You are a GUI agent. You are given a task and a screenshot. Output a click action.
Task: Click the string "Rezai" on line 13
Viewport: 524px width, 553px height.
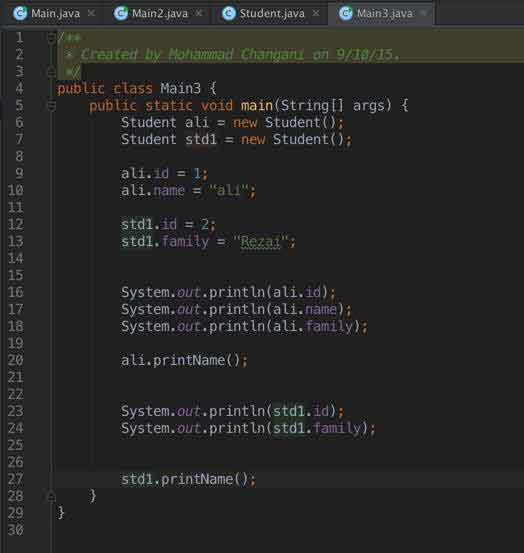260,242
